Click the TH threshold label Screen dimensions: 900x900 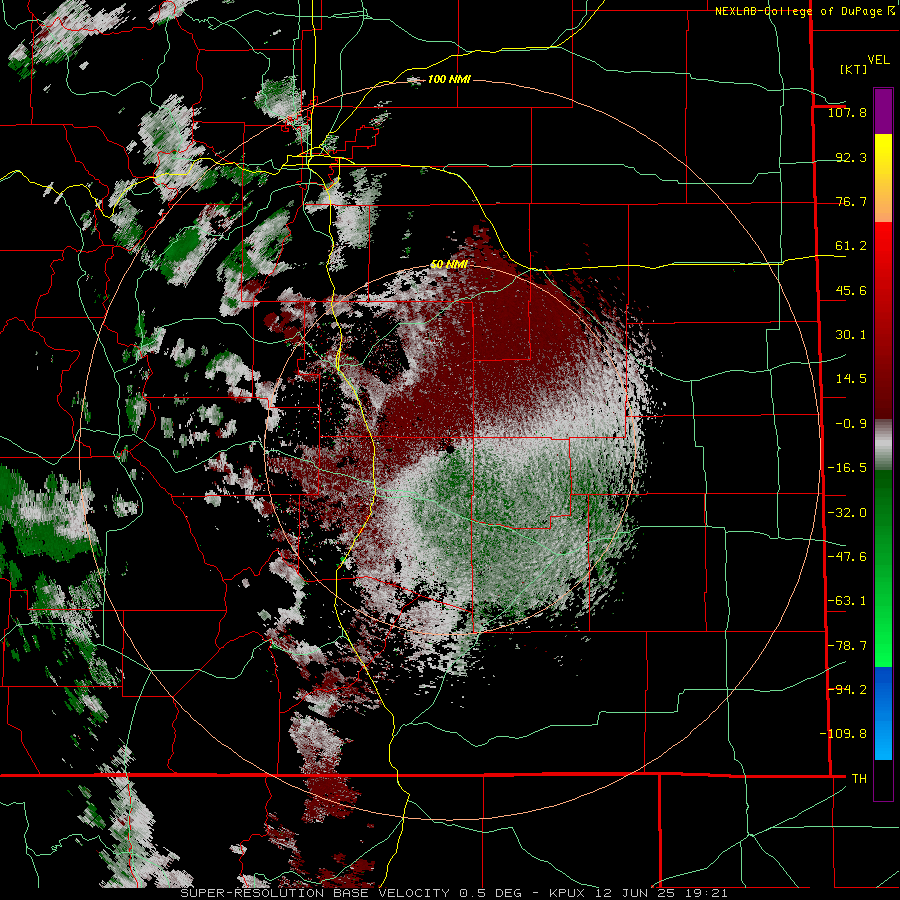coord(859,779)
